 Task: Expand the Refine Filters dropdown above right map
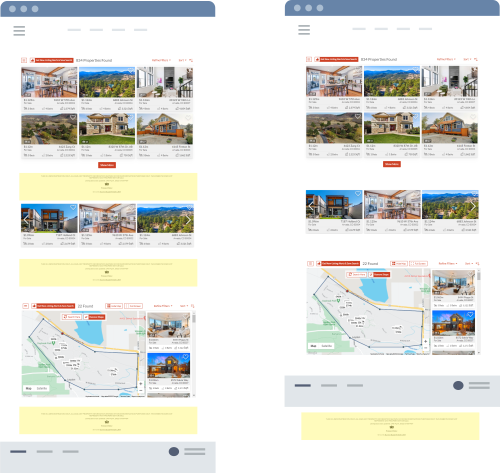tap(447, 263)
